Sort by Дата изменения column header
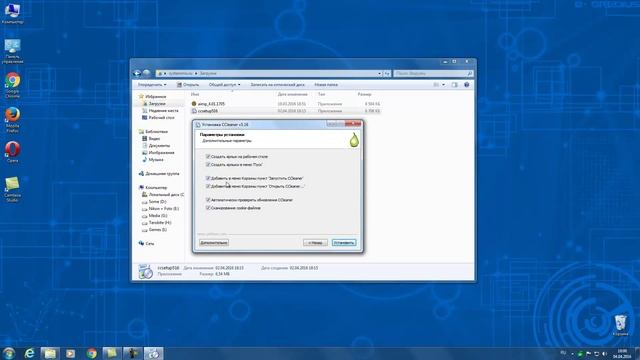 pyautogui.click(x=293, y=94)
